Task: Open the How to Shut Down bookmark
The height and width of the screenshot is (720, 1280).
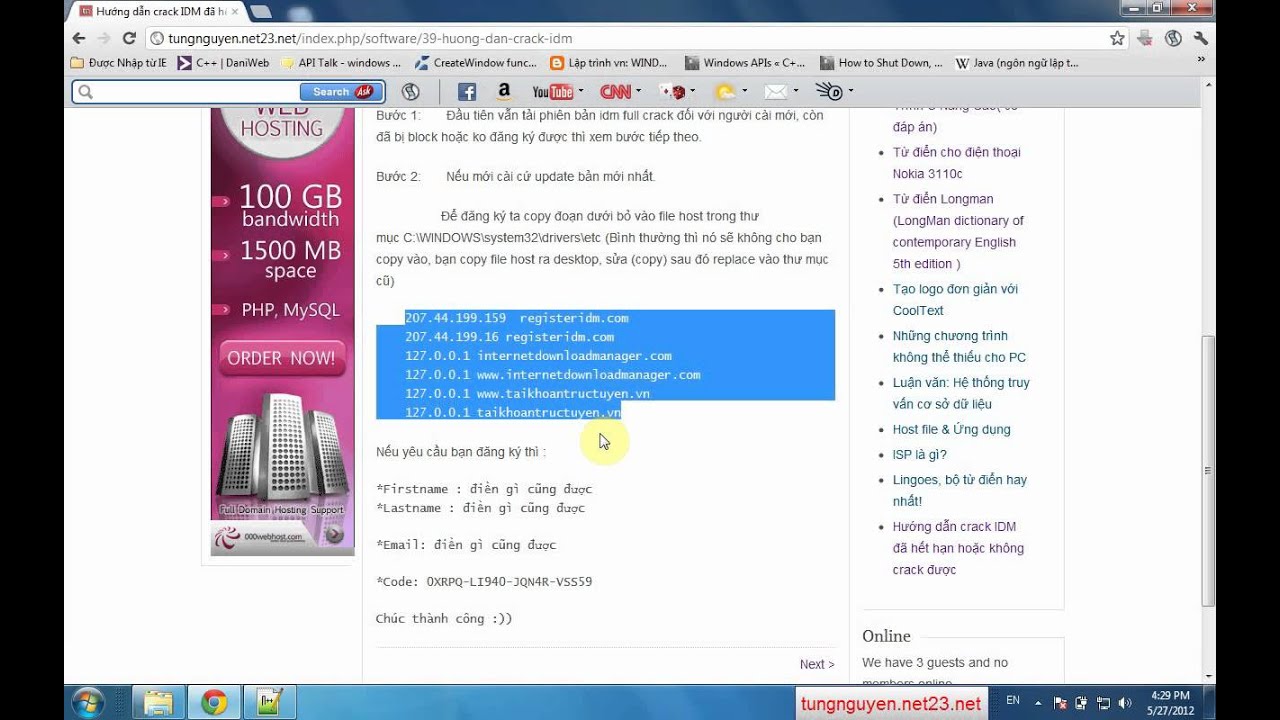Action: coord(881,63)
